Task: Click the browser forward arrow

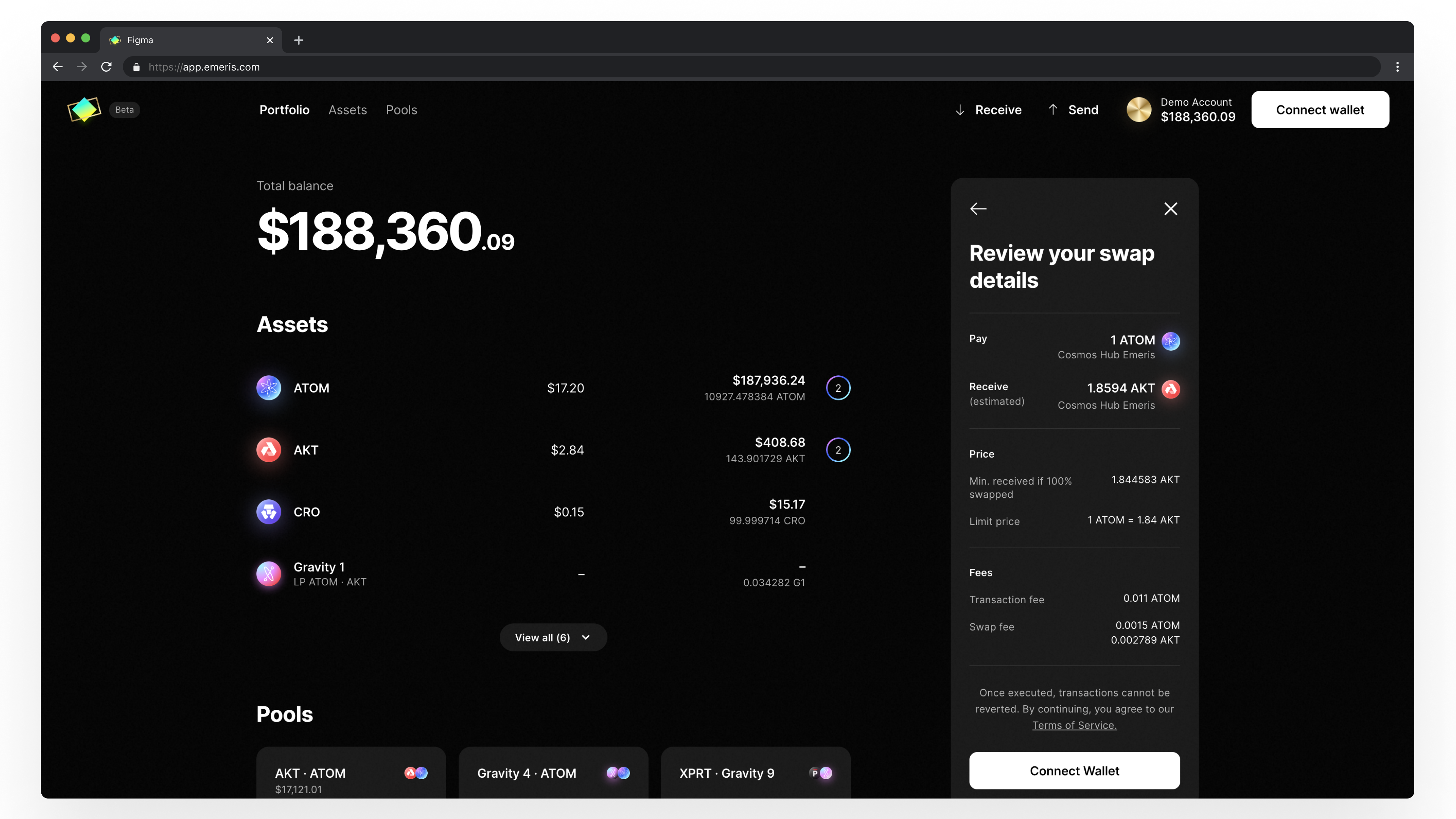Action: pyautogui.click(x=82, y=67)
